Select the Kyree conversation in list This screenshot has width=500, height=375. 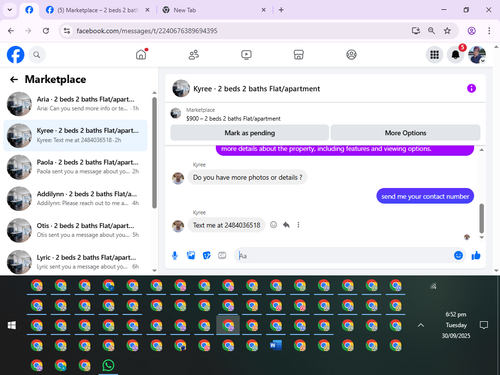[x=75, y=135]
